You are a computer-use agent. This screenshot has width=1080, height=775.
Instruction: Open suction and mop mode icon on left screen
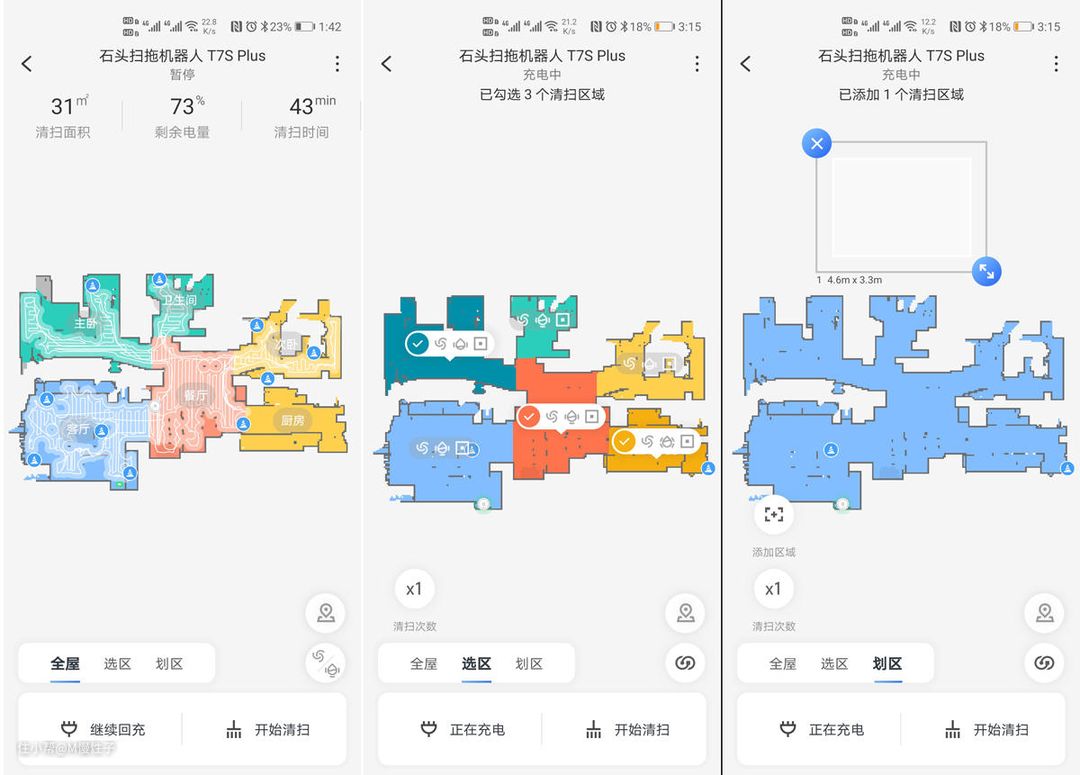326,663
